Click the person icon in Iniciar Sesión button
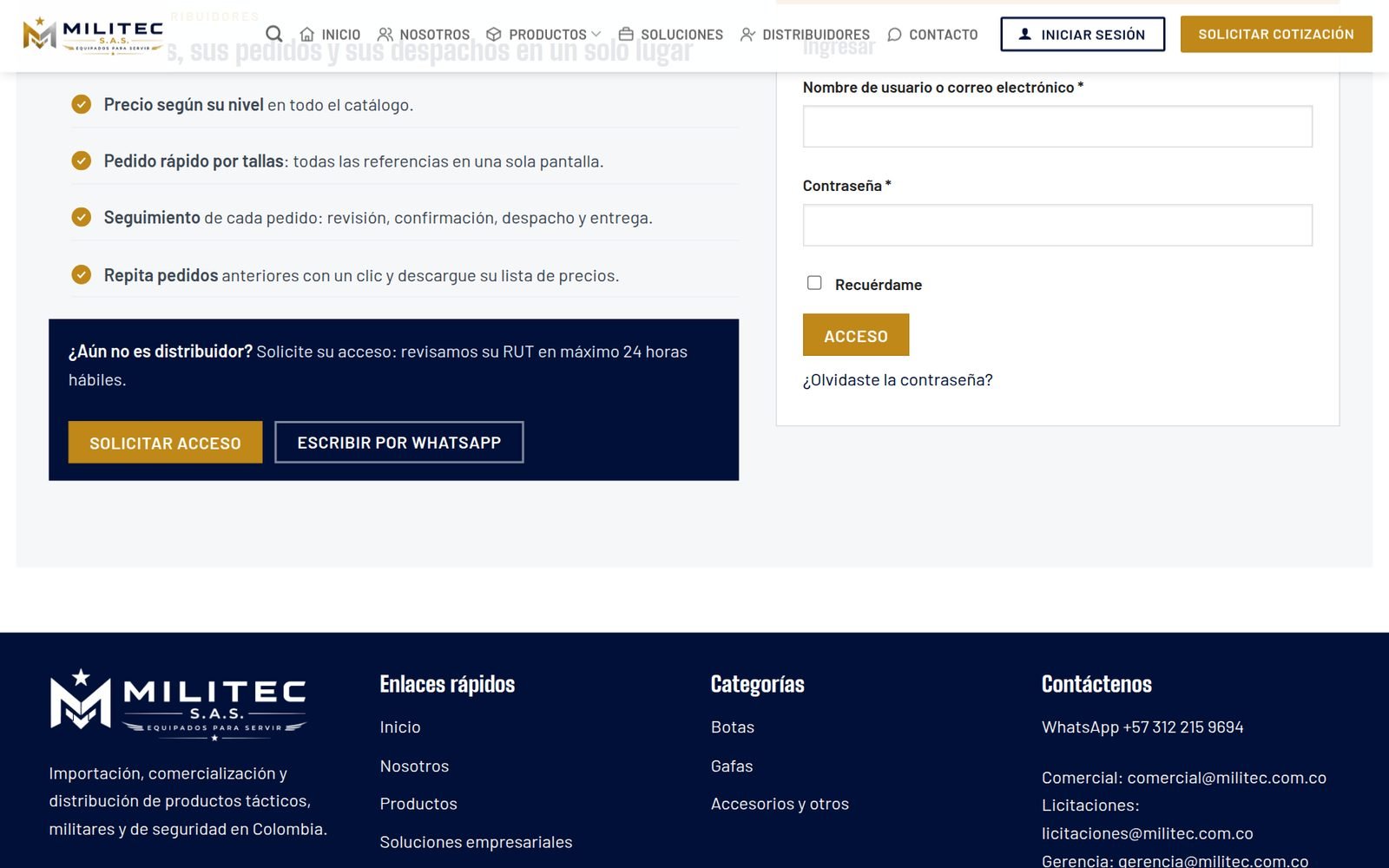The height and width of the screenshot is (868, 1389). pyautogui.click(x=1024, y=34)
